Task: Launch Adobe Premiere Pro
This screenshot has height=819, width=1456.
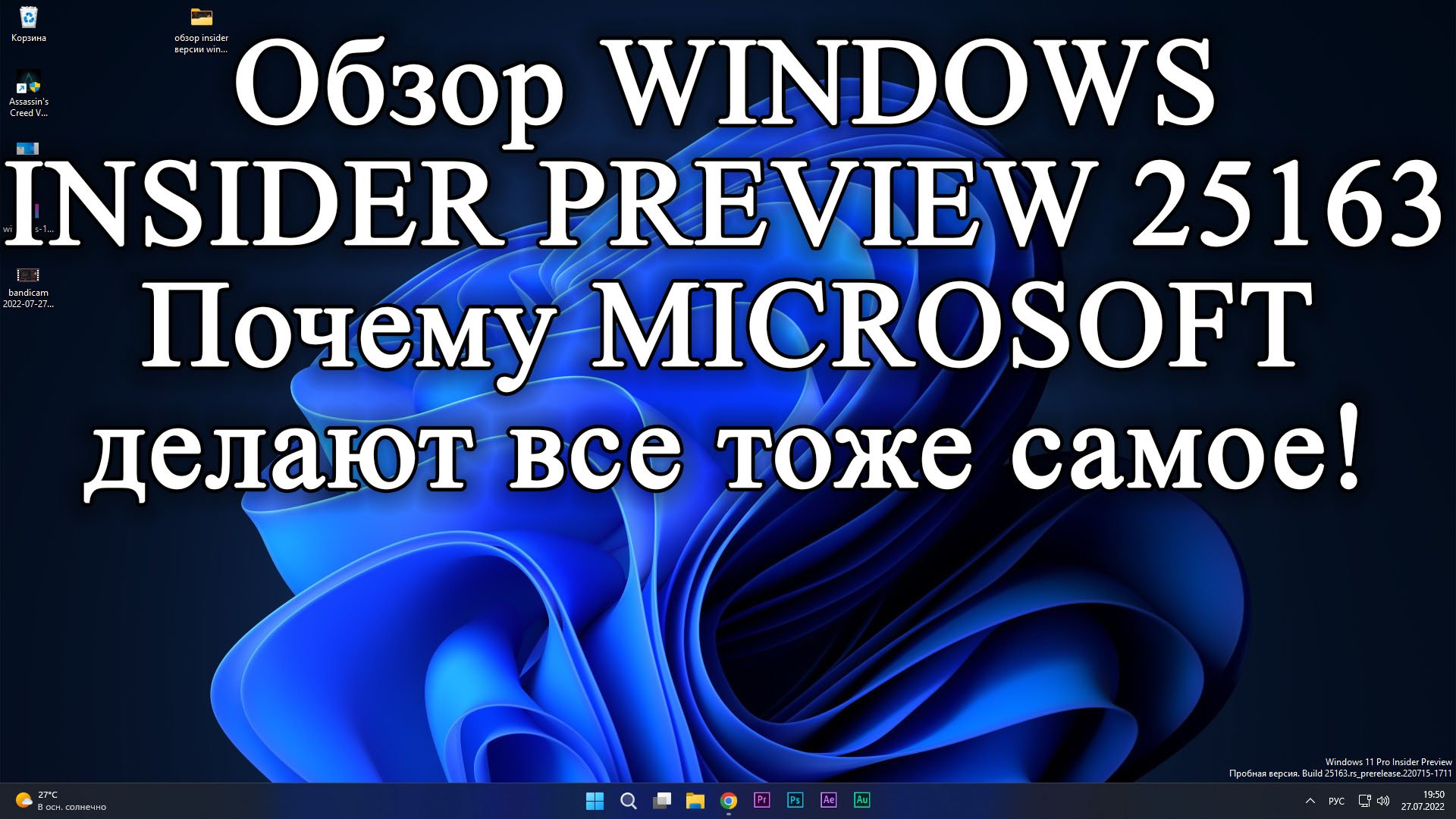Action: (x=761, y=800)
